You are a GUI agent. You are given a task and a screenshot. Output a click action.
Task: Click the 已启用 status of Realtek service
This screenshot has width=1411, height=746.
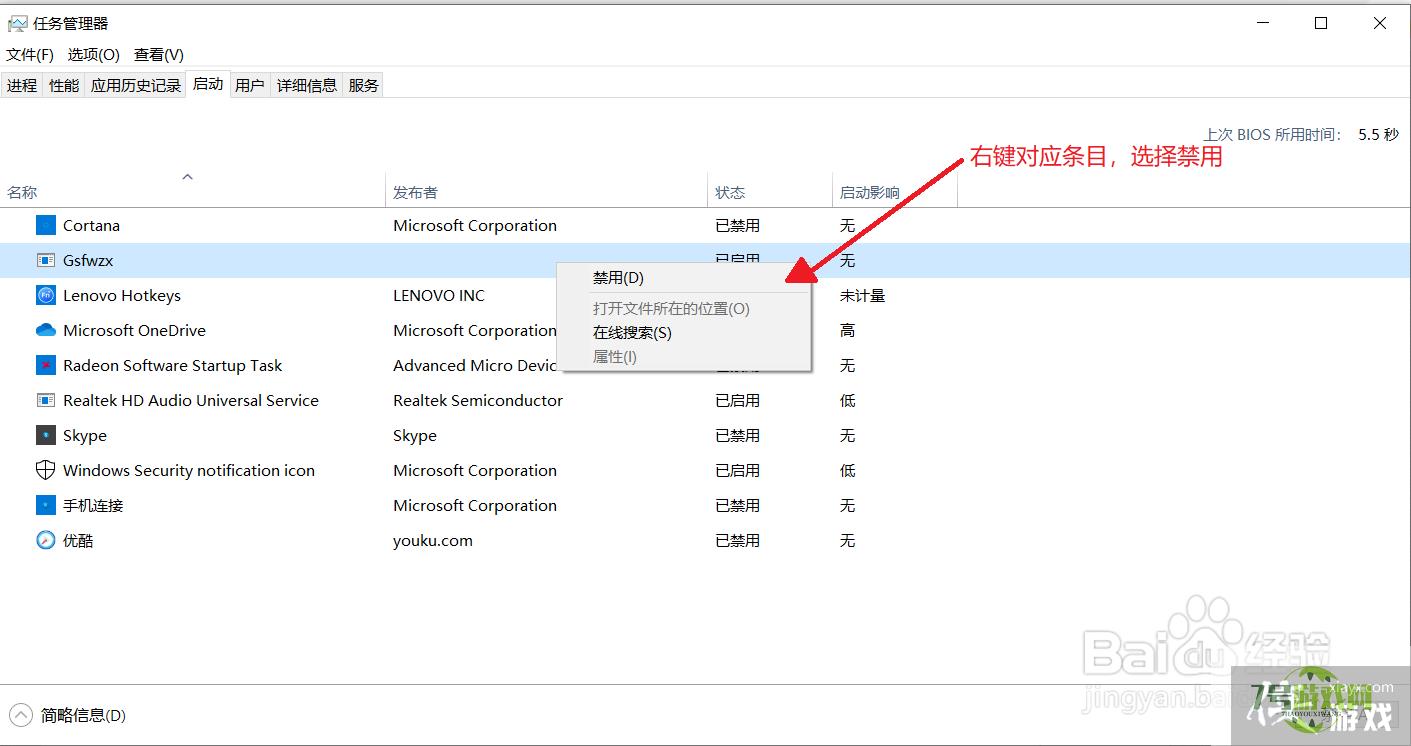(x=738, y=401)
